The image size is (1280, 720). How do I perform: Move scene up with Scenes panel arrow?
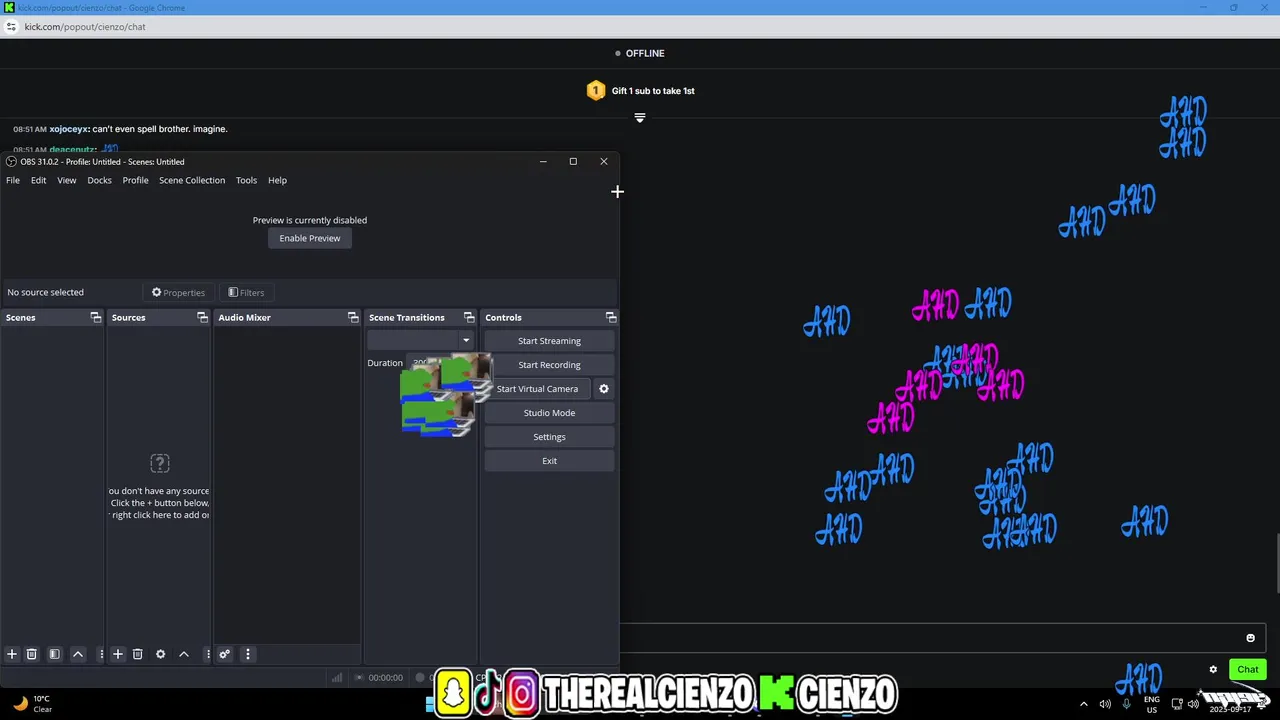pyautogui.click(x=78, y=654)
